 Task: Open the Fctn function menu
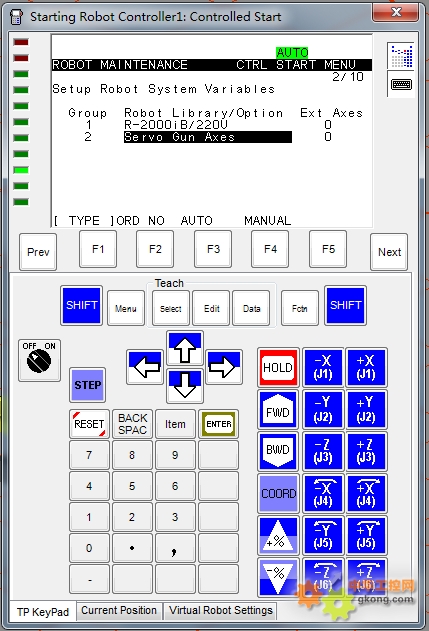(x=300, y=308)
